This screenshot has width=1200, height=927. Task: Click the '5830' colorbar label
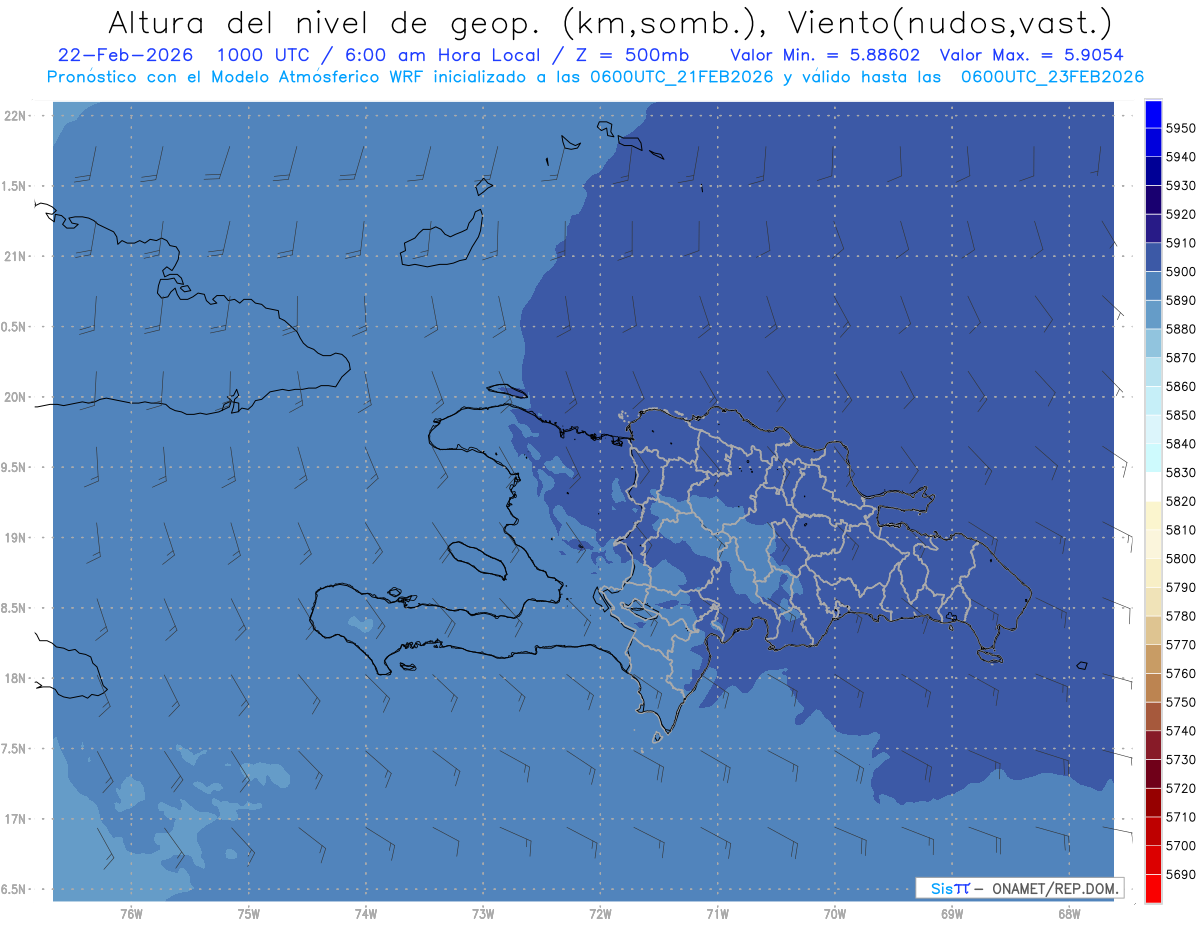point(1180,472)
